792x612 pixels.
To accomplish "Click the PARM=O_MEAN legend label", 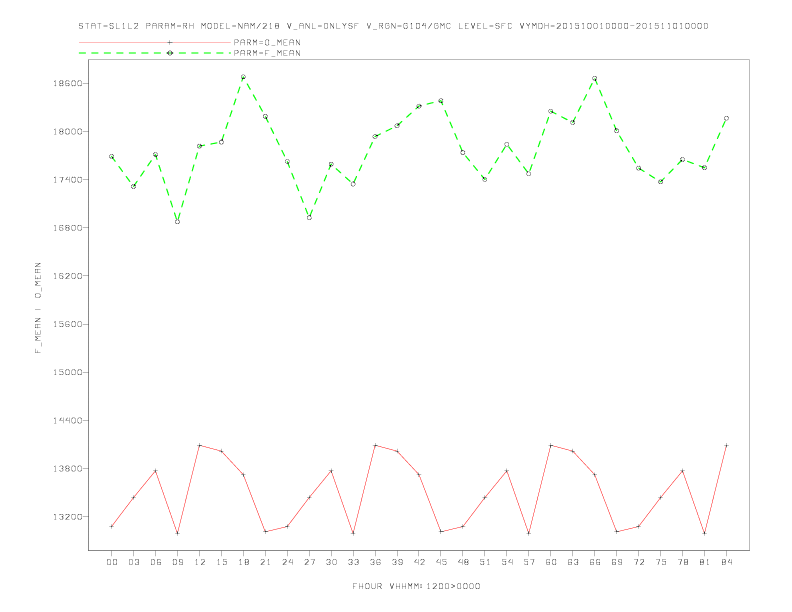I will pyautogui.click(x=267, y=42).
